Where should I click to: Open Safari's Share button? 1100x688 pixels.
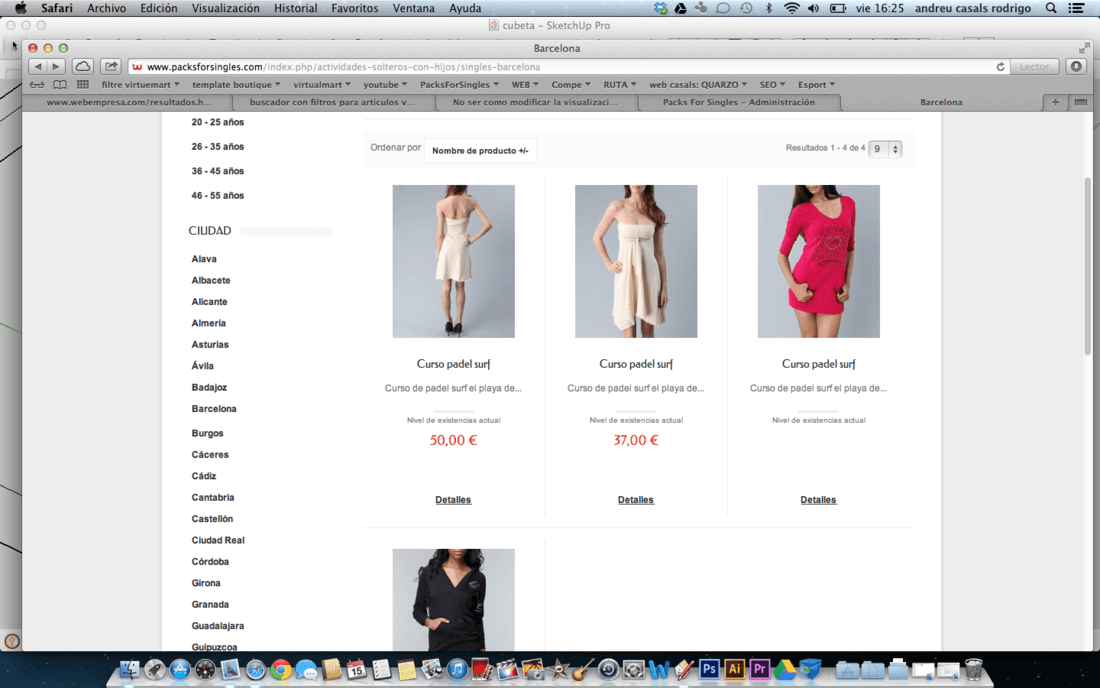[x=111, y=67]
